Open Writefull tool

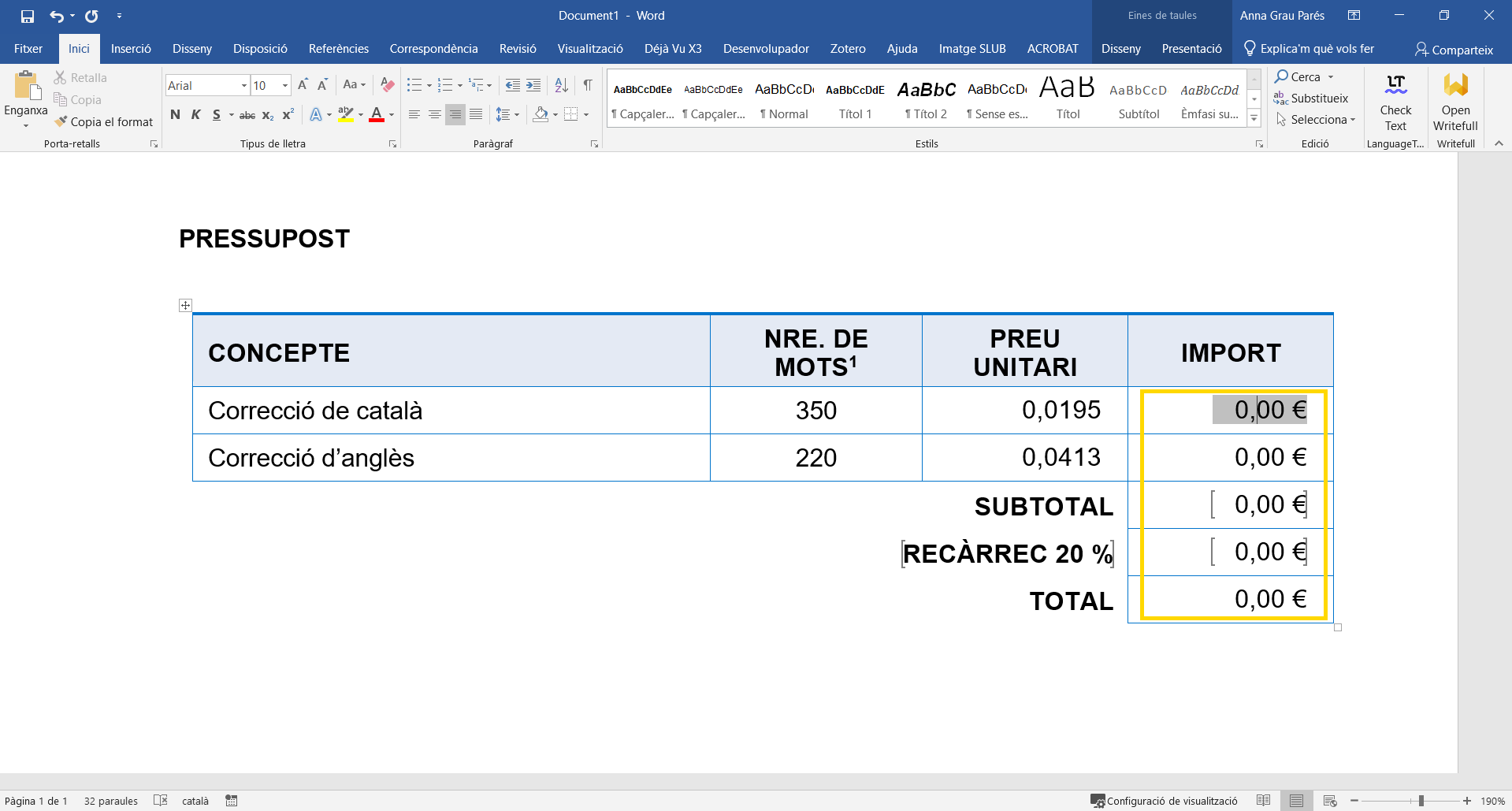pyautogui.click(x=1454, y=102)
